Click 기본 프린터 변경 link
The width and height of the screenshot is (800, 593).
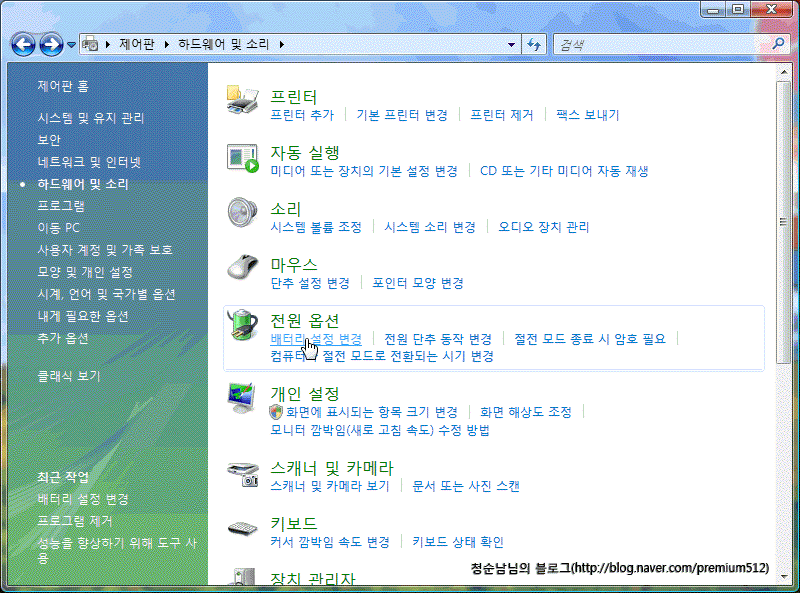tap(402, 115)
